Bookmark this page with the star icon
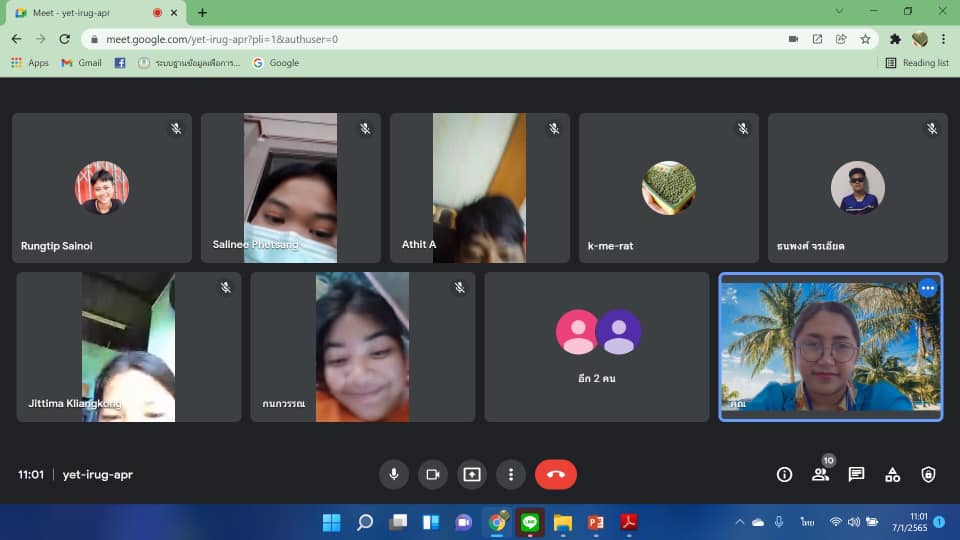This screenshot has width=960, height=540. 865,39
